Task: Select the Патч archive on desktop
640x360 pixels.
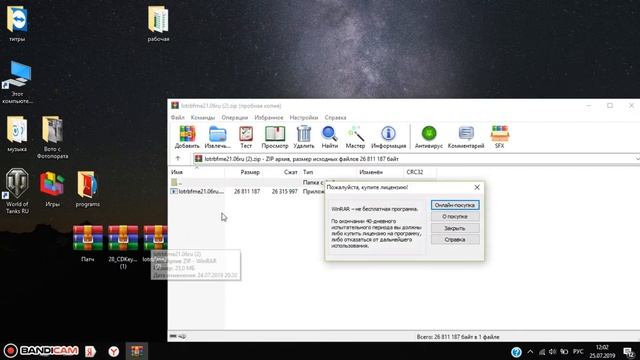Action: tap(87, 243)
